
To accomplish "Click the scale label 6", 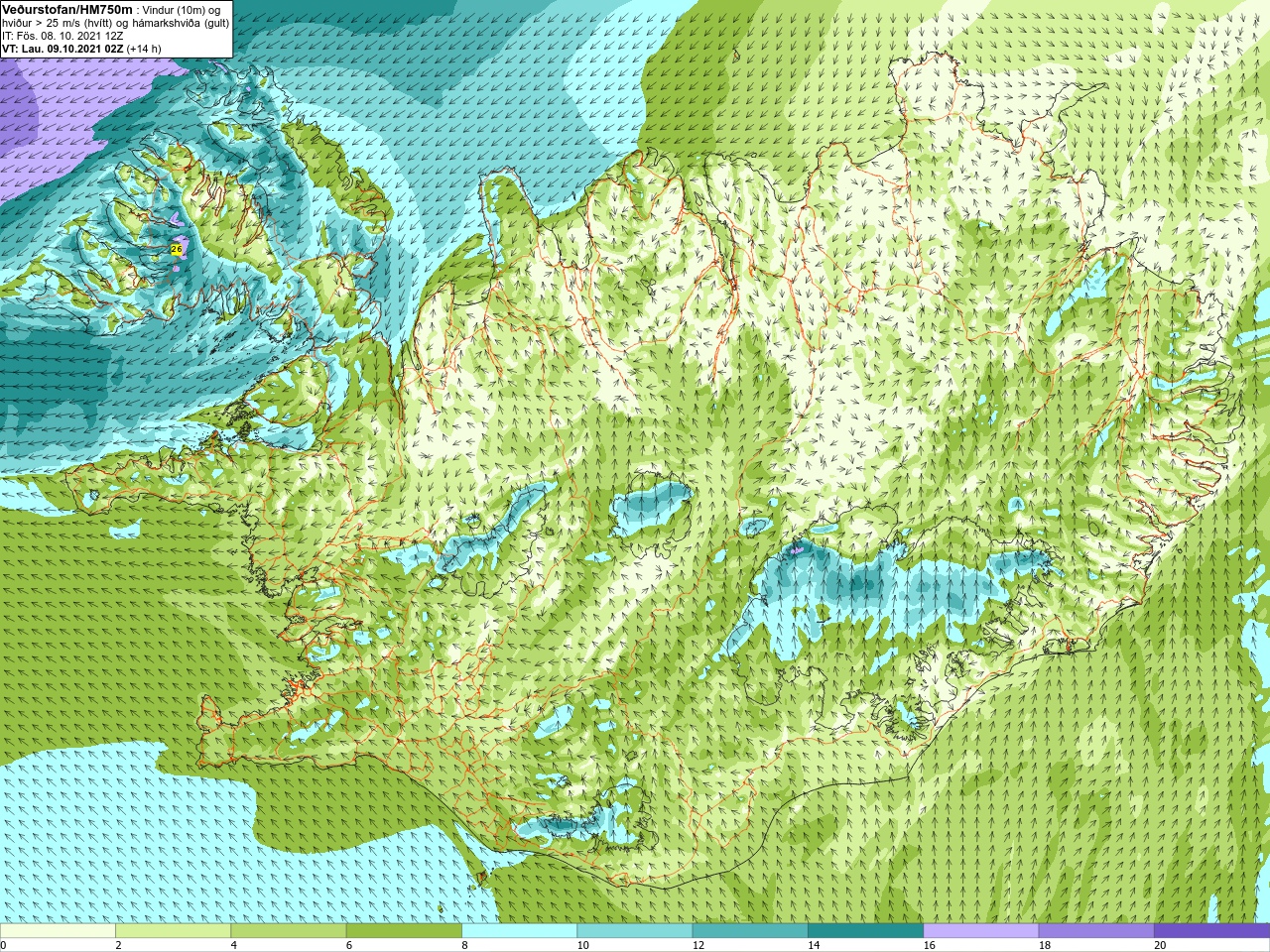I will [x=349, y=945].
